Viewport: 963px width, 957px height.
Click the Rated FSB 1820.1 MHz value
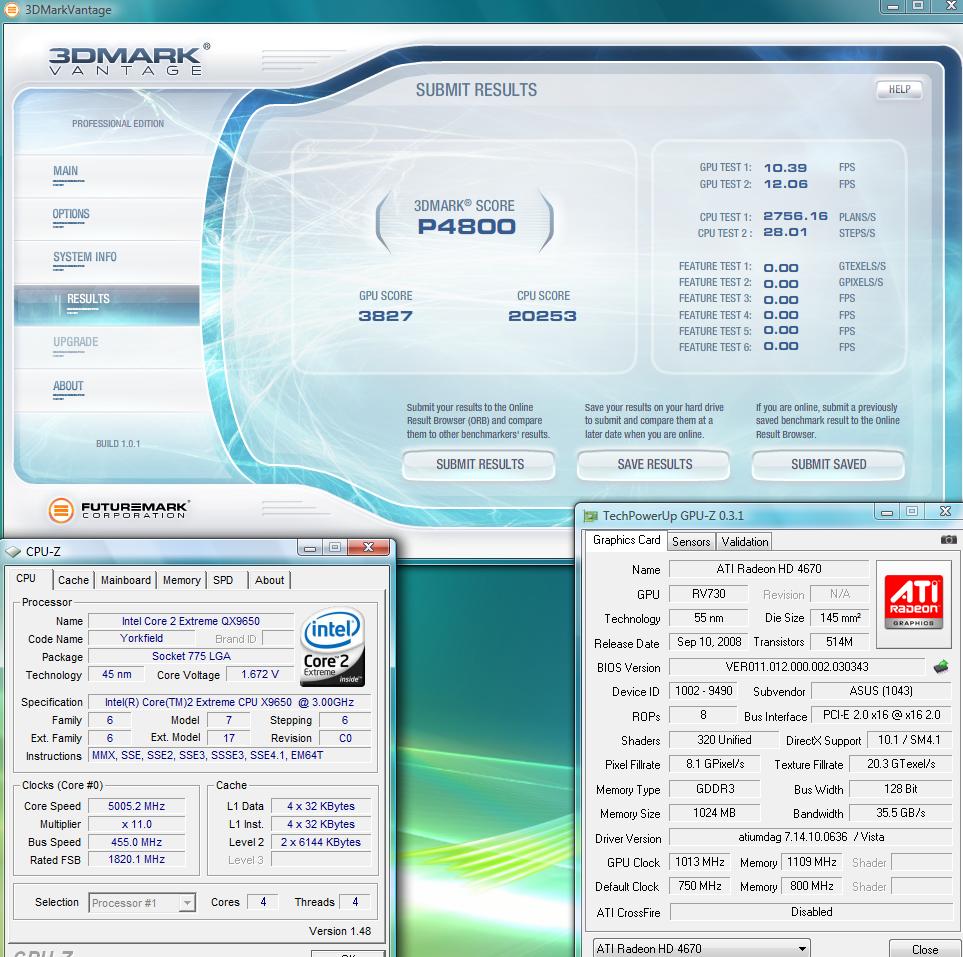[x=136, y=859]
